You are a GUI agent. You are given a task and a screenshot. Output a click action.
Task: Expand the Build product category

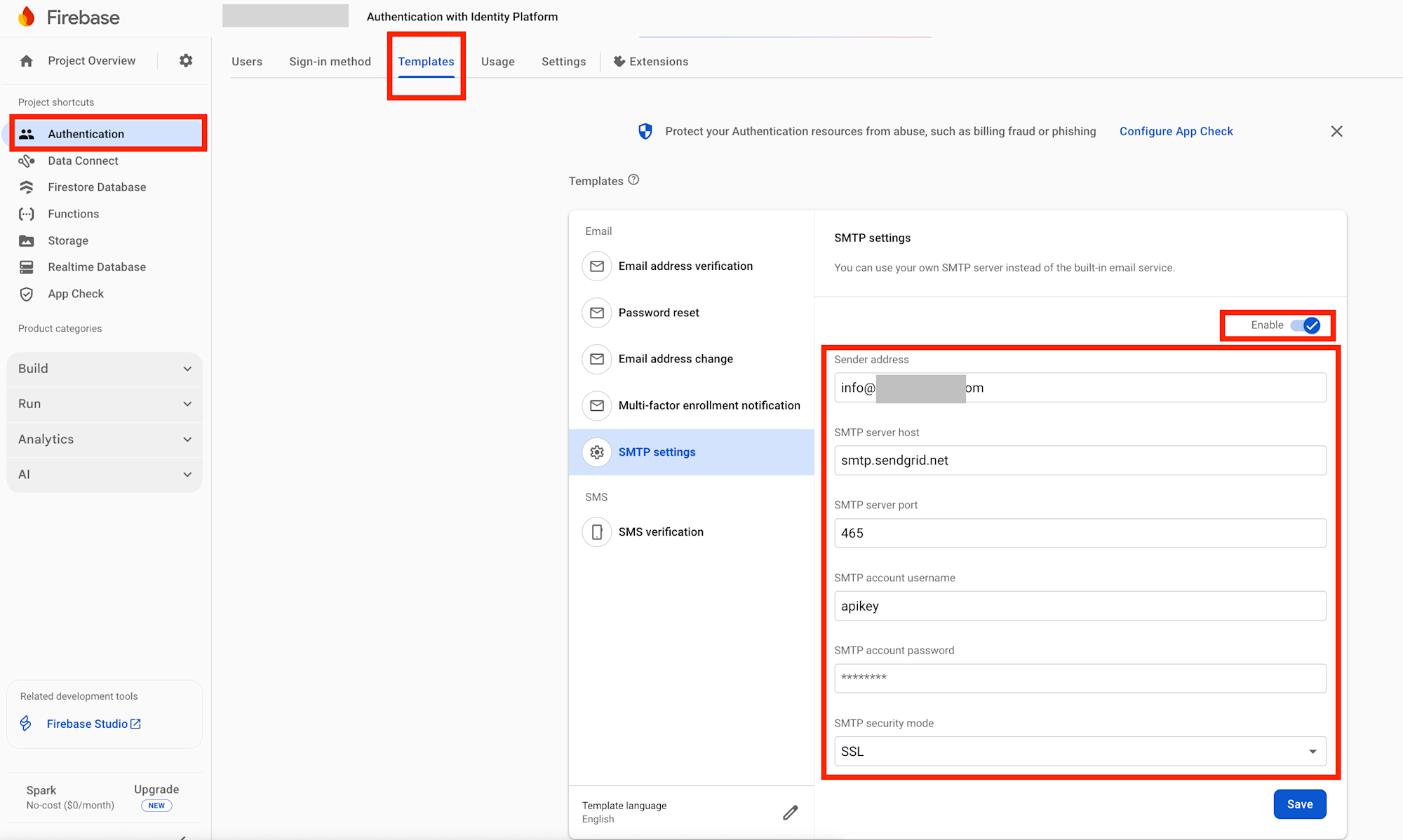tap(105, 369)
